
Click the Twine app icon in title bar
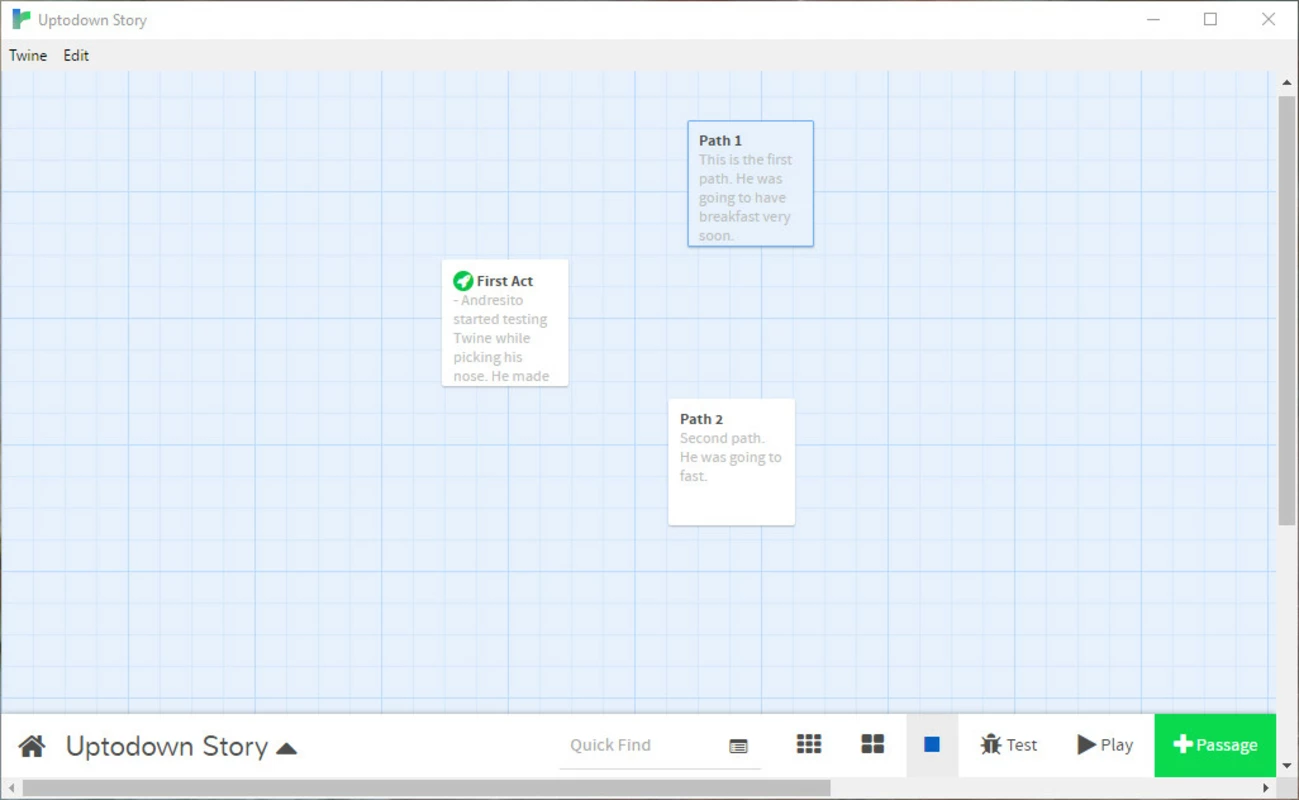coord(20,20)
